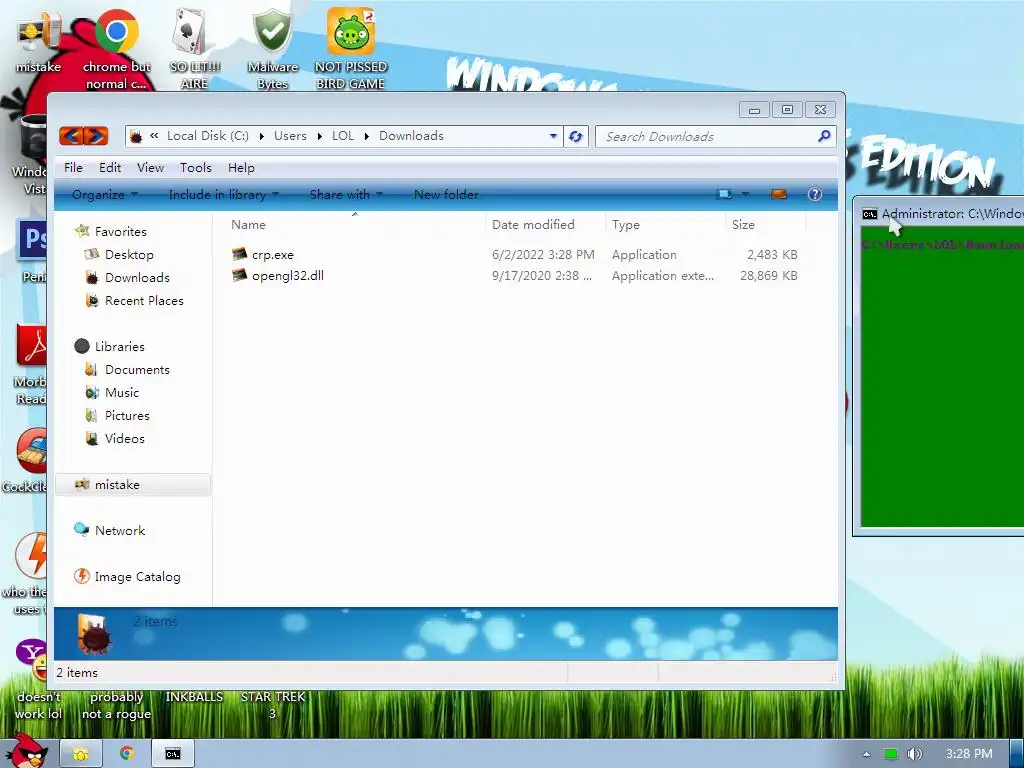
Task: Click the green network tray icon
Action: click(890, 754)
